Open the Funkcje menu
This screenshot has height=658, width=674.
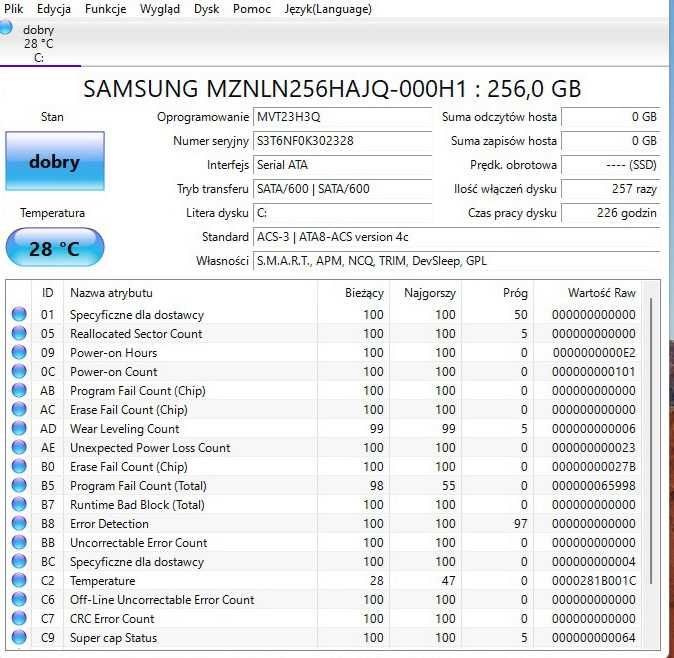click(105, 9)
